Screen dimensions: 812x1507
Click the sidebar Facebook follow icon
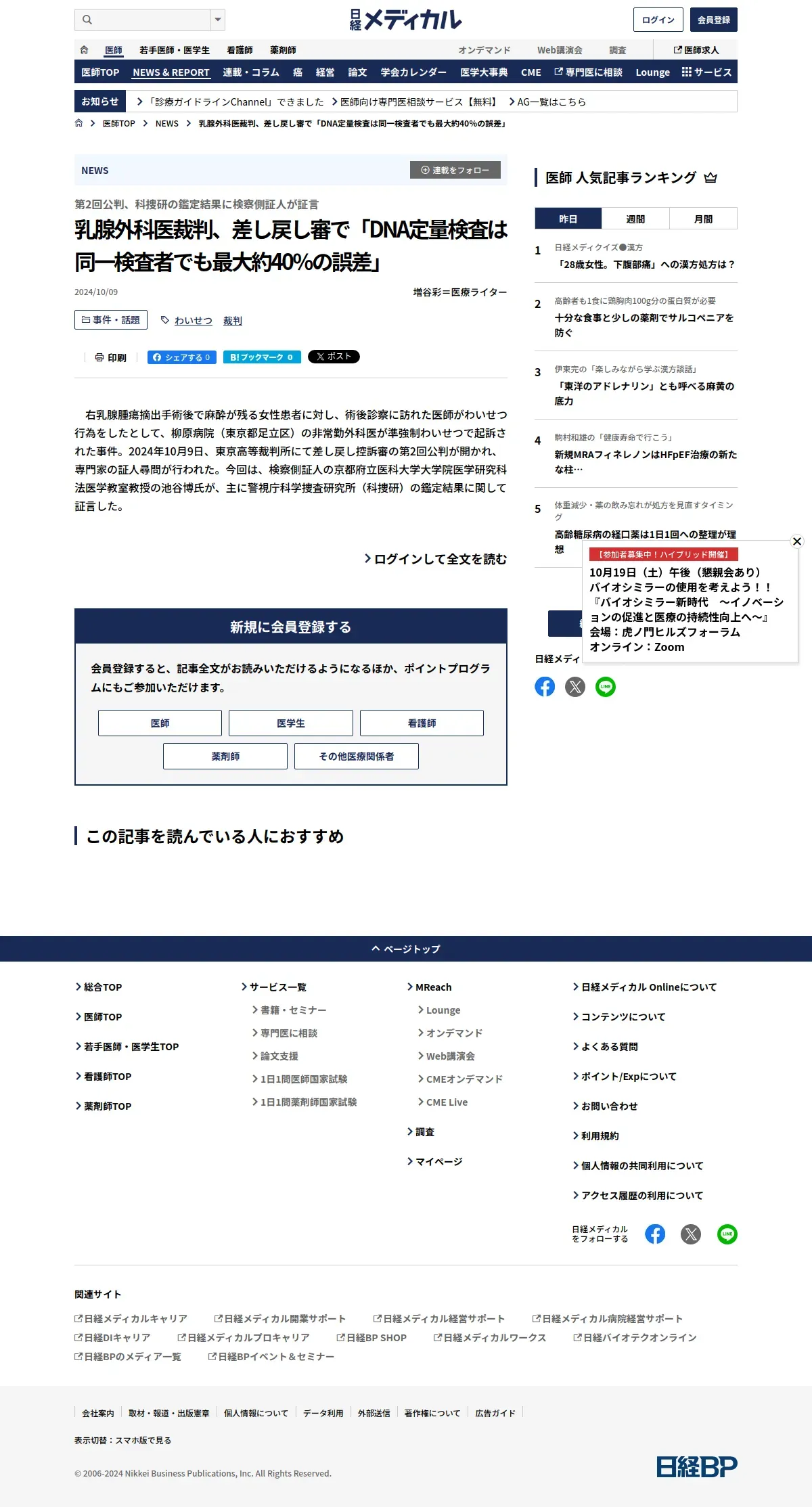(545, 687)
